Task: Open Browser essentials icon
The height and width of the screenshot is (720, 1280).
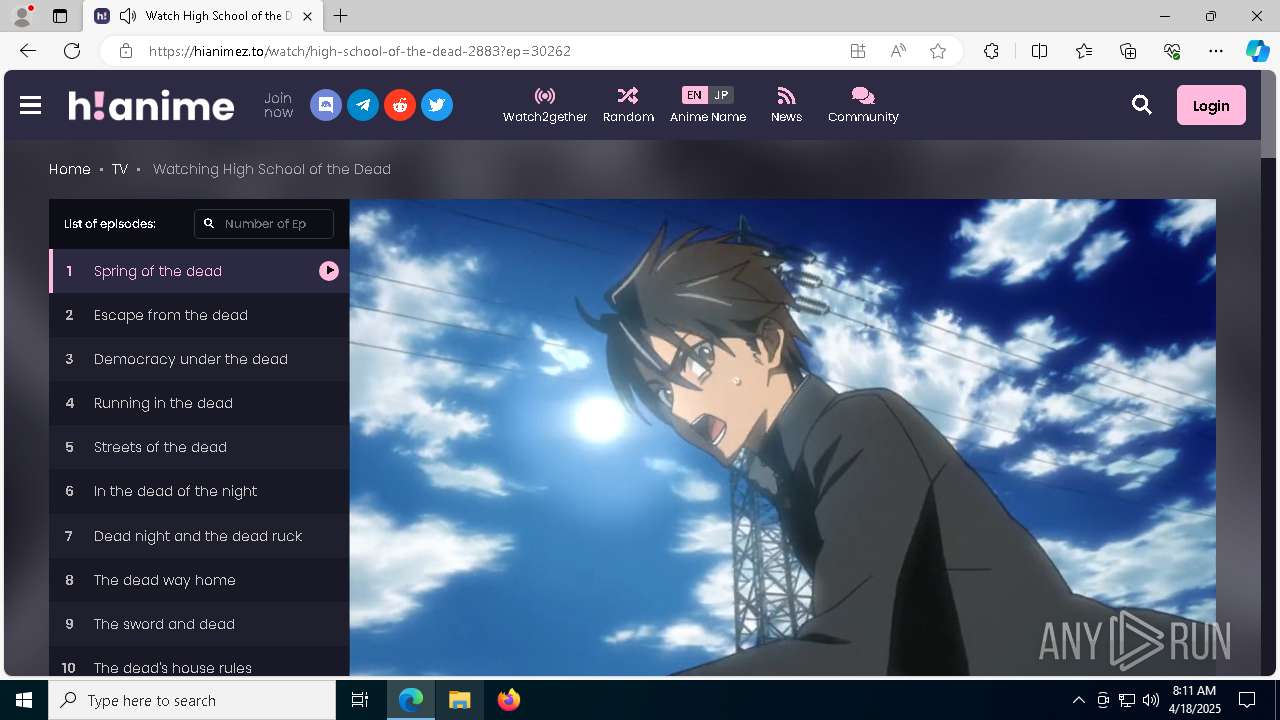Action: pyautogui.click(x=1172, y=51)
